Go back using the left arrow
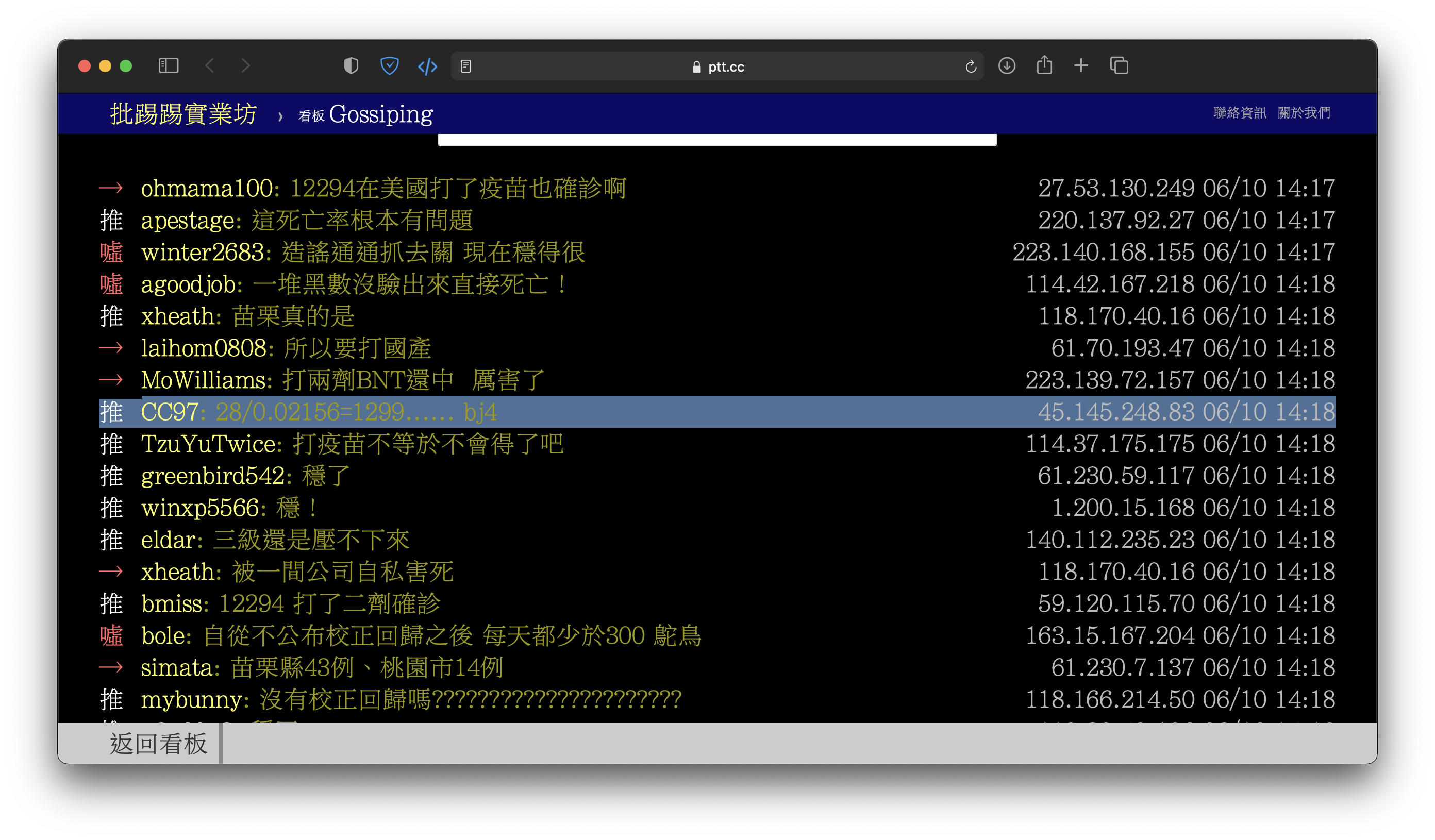The width and height of the screenshot is (1435, 840). point(210,66)
